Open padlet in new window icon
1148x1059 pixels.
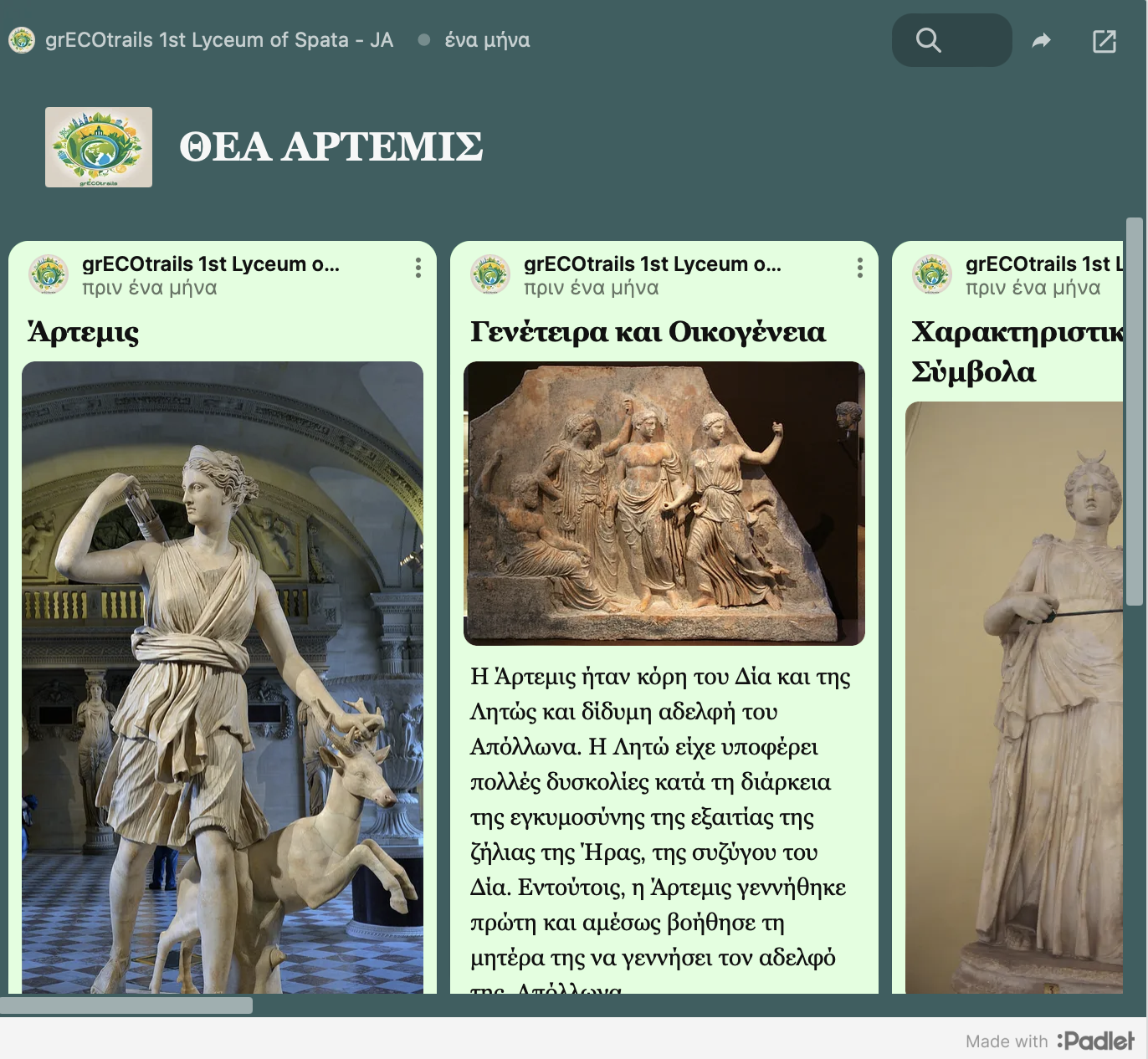tap(1104, 41)
